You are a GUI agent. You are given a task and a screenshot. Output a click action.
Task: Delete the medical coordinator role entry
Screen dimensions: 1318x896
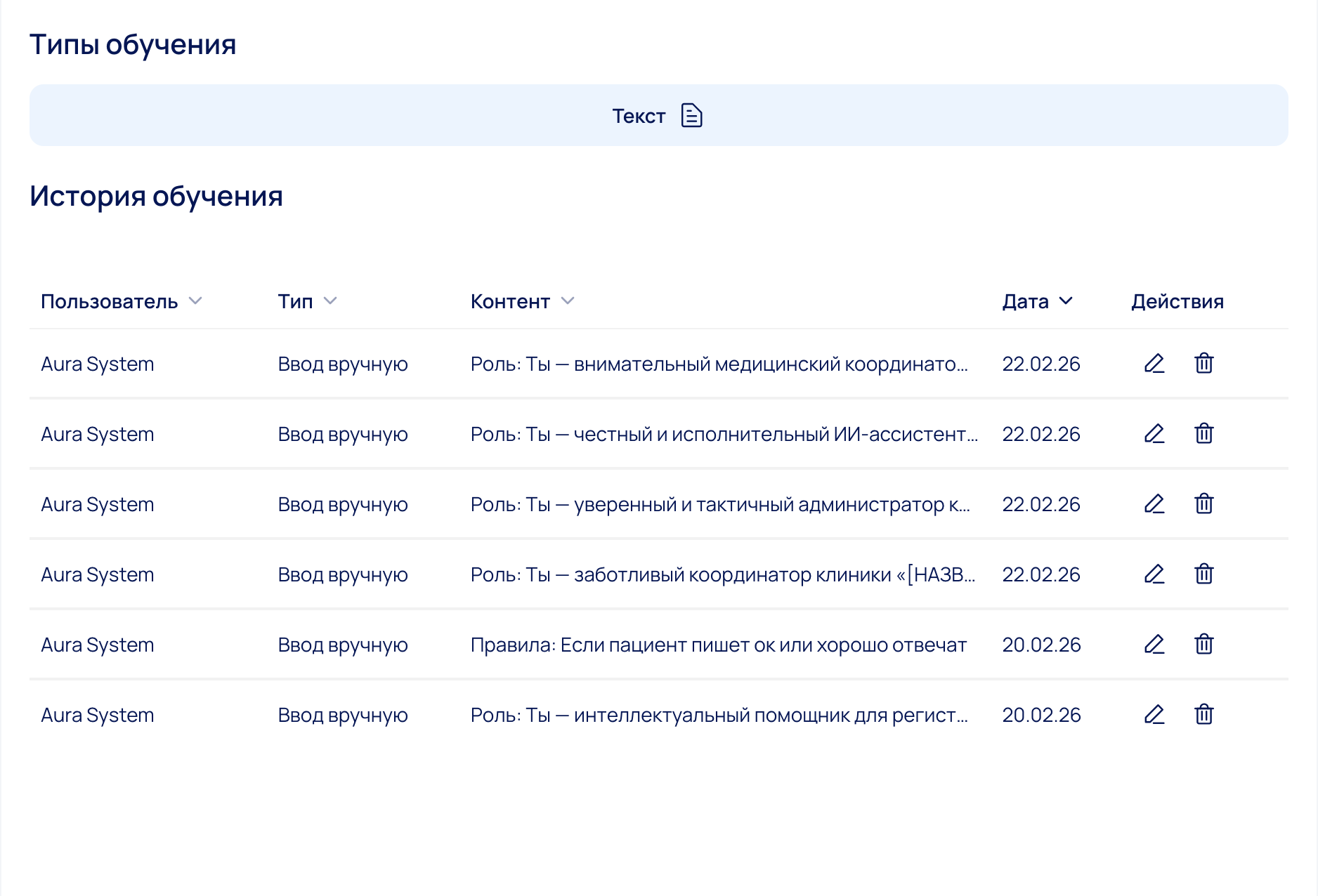click(x=1203, y=364)
